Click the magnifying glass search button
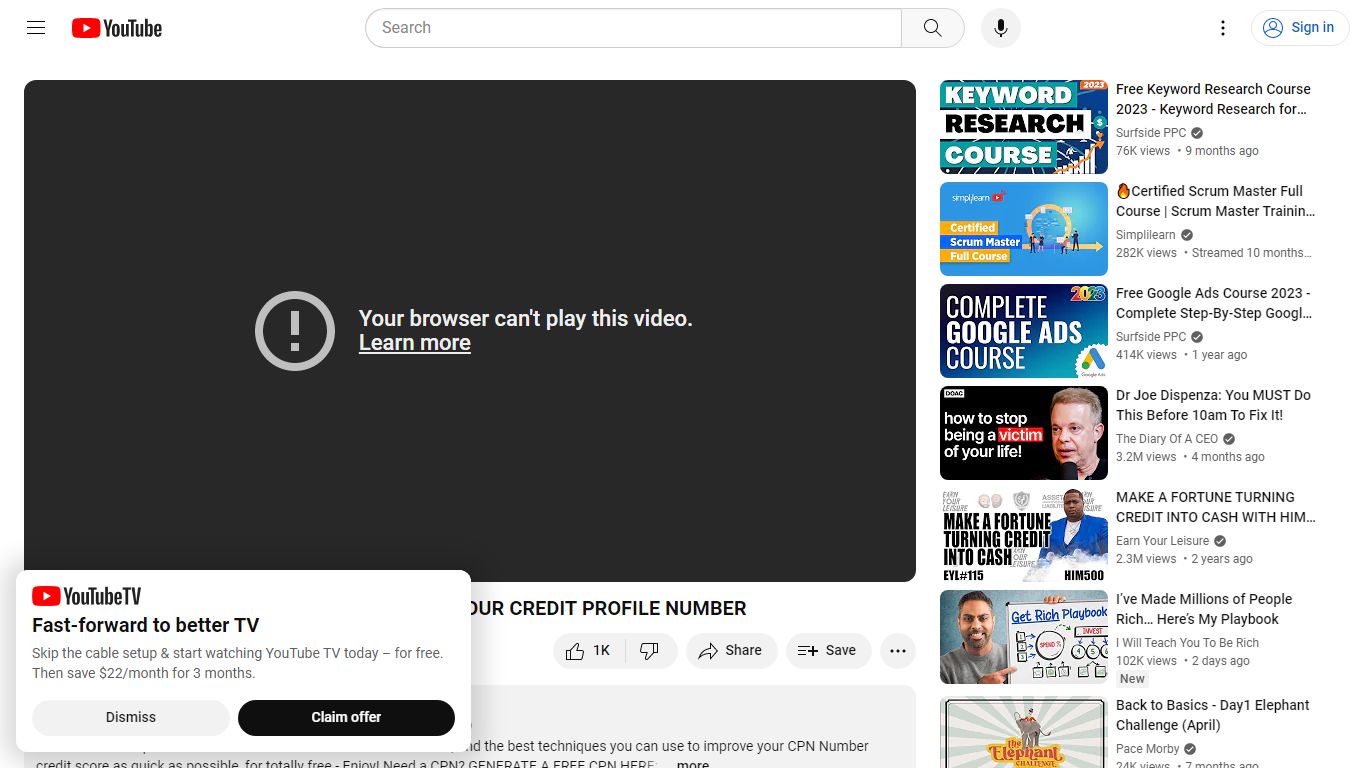Viewport: 1366px width, 768px height. pyautogui.click(x=932, y=28)
